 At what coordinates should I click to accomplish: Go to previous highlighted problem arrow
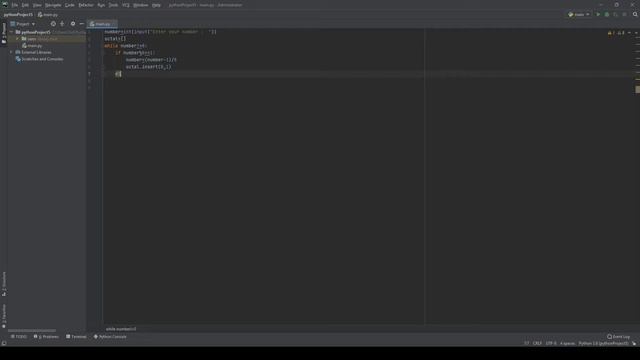(x=629, y=33)
